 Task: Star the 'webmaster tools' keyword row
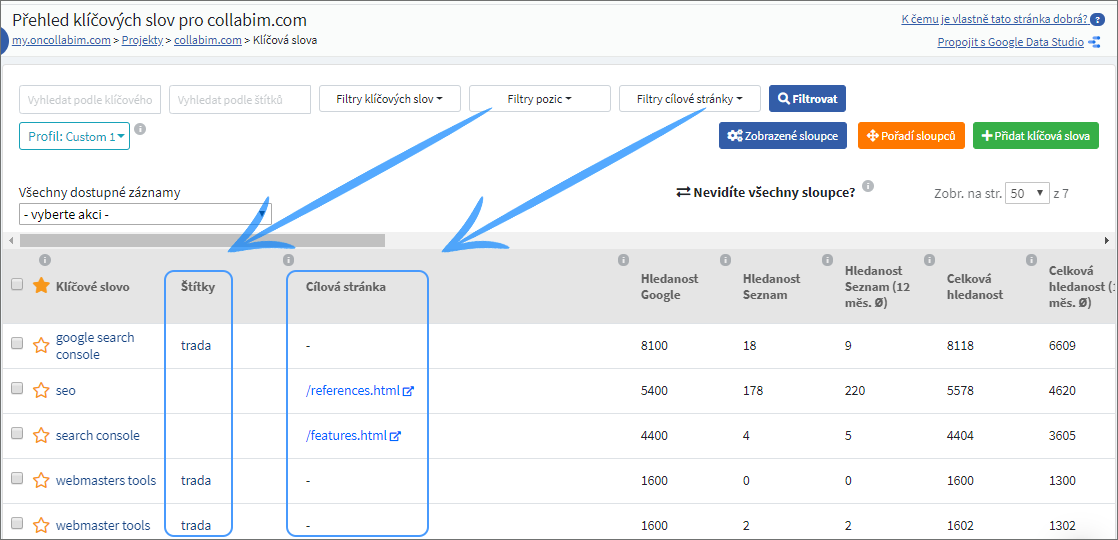pos(41,526)
